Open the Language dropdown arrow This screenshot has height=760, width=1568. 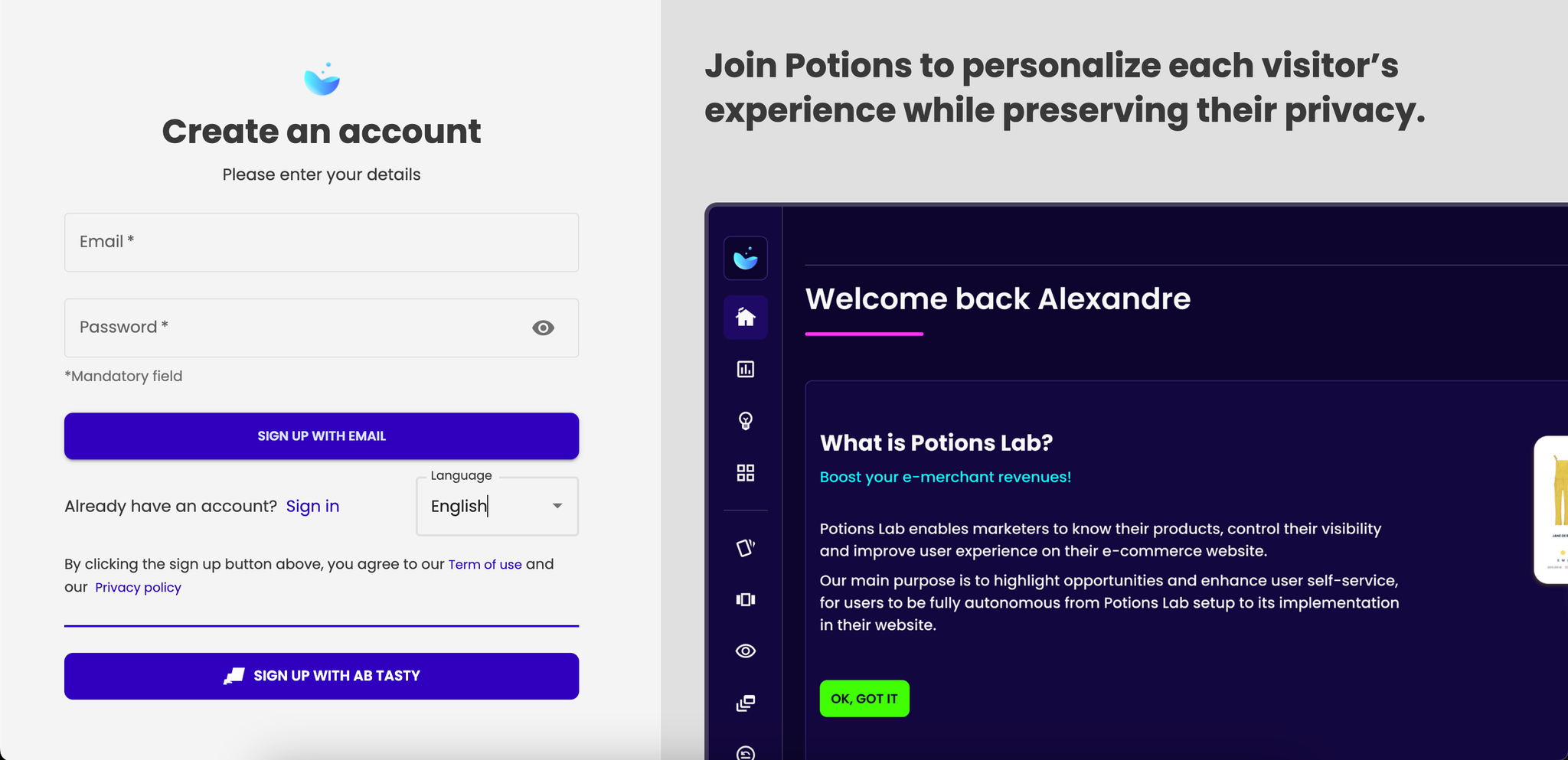tap(557, 506)
